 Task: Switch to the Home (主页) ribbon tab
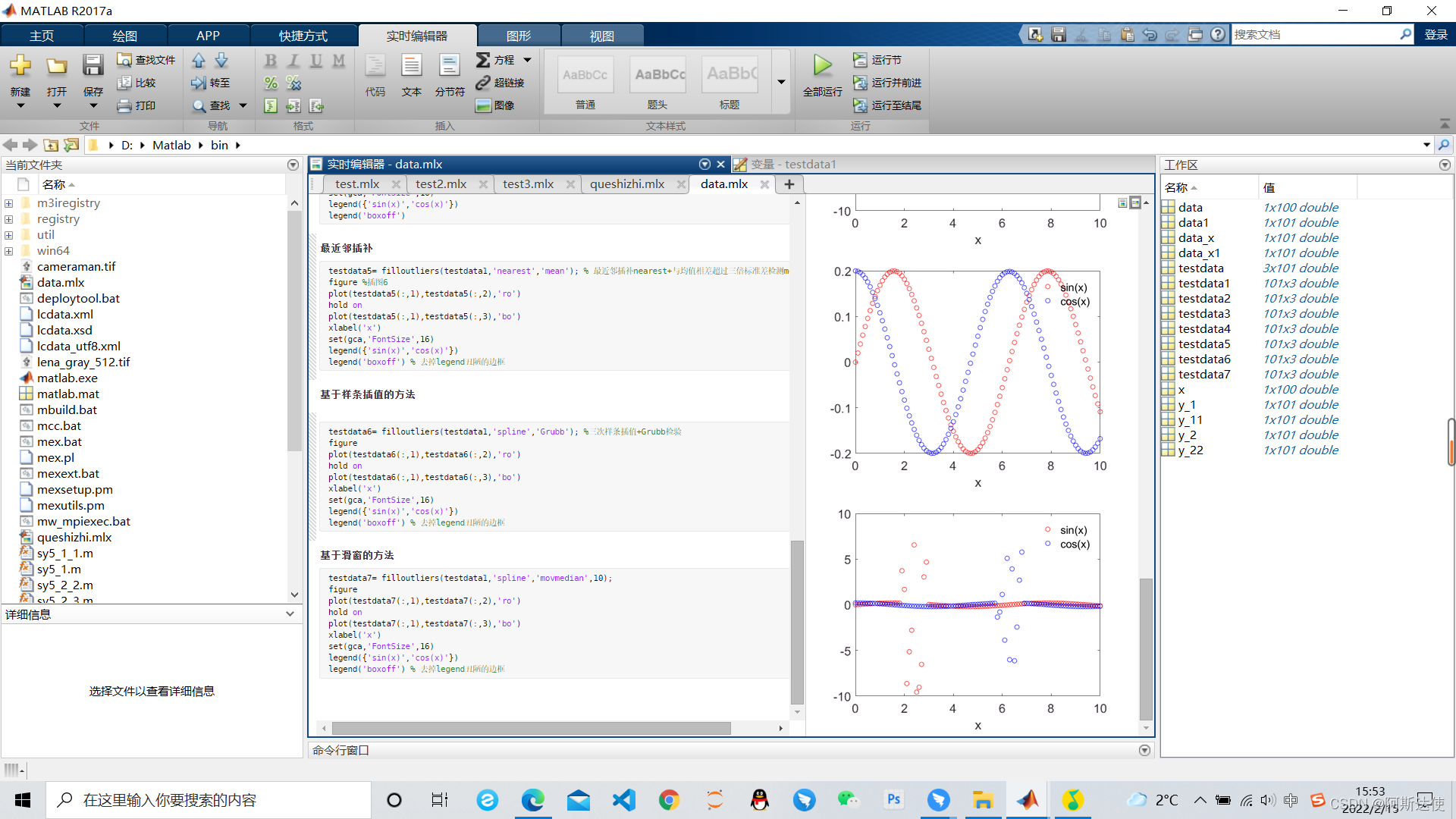point(42,36)
